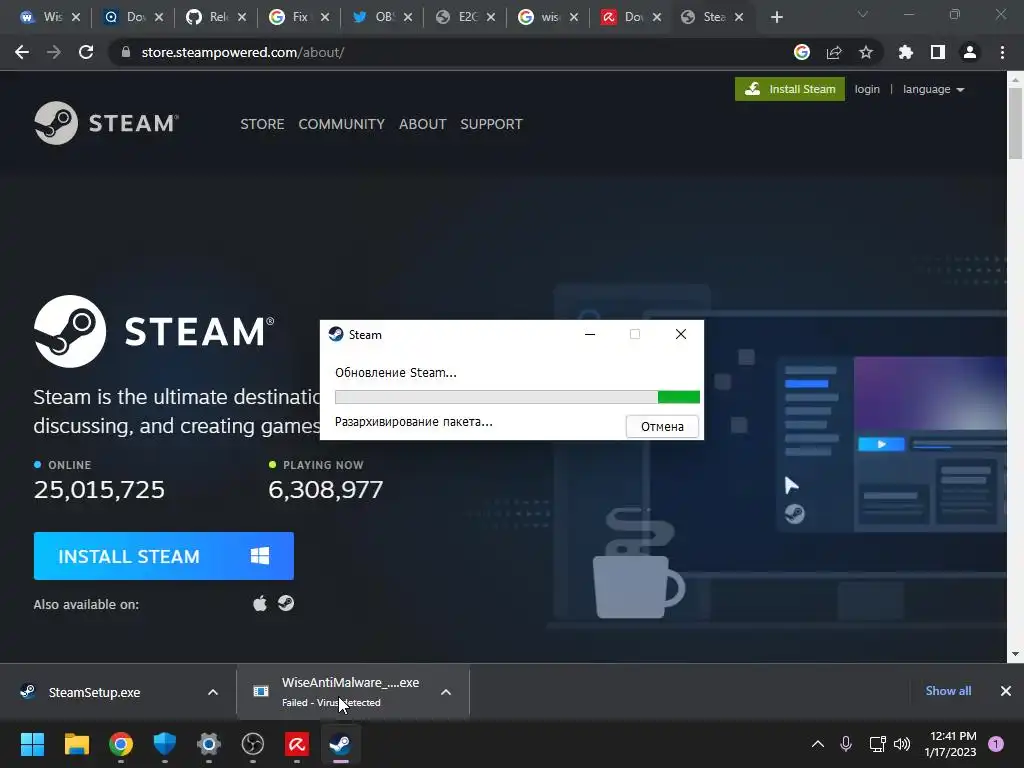The height and width of the screenshot is (768, 1024).
Task: Open a new browser tab
Action: coord(776,17)
